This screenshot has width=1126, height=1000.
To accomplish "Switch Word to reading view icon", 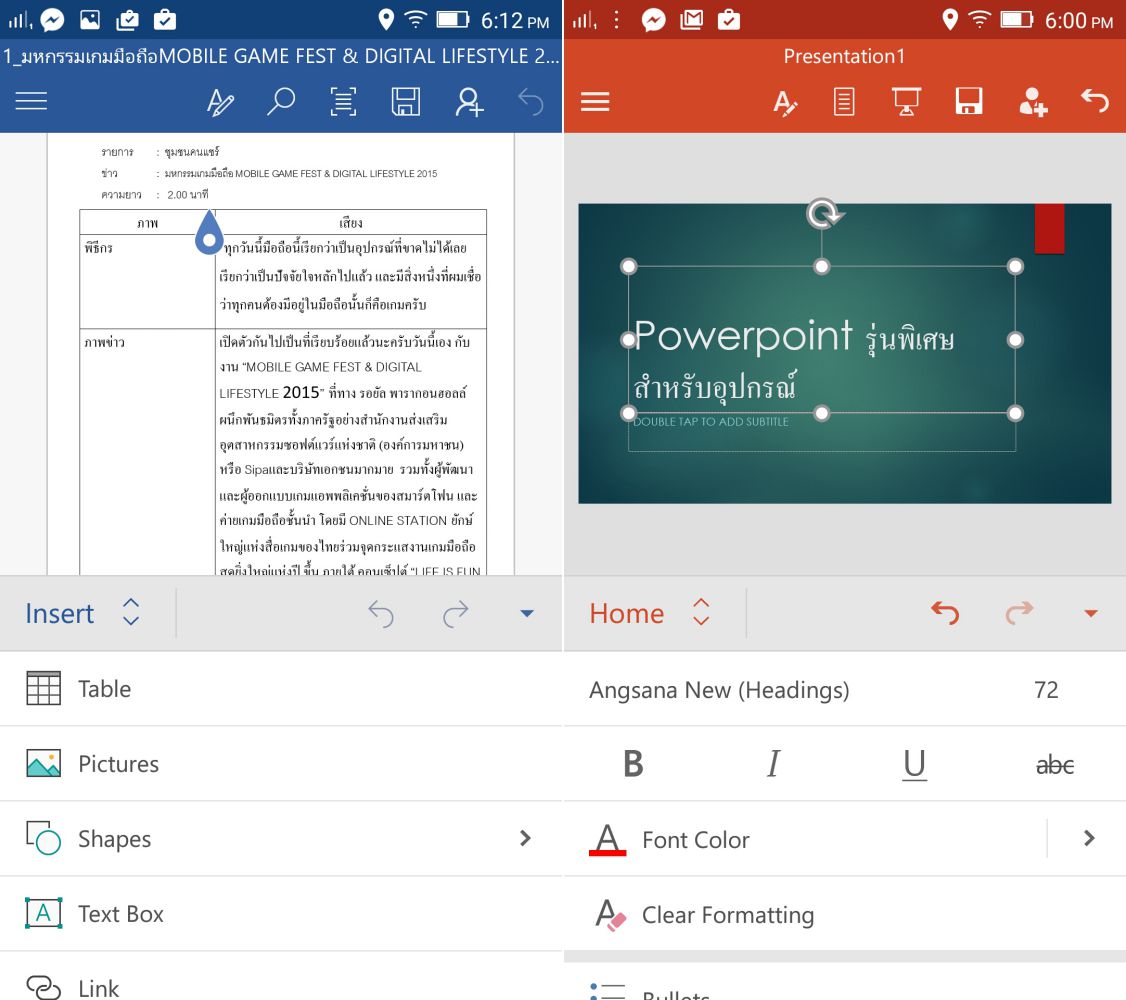I will coord(343,101).
